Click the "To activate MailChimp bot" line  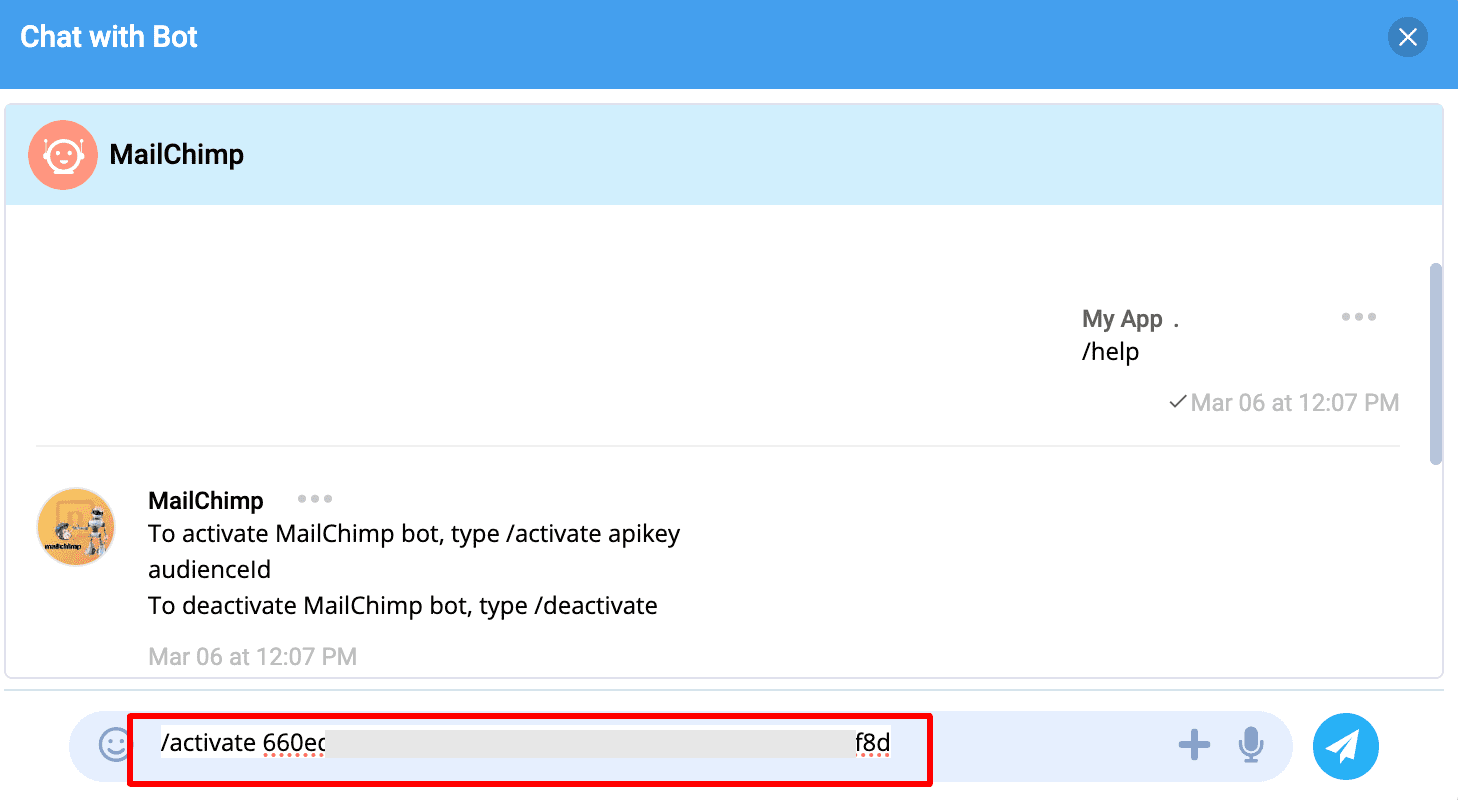tap(414, 534)
